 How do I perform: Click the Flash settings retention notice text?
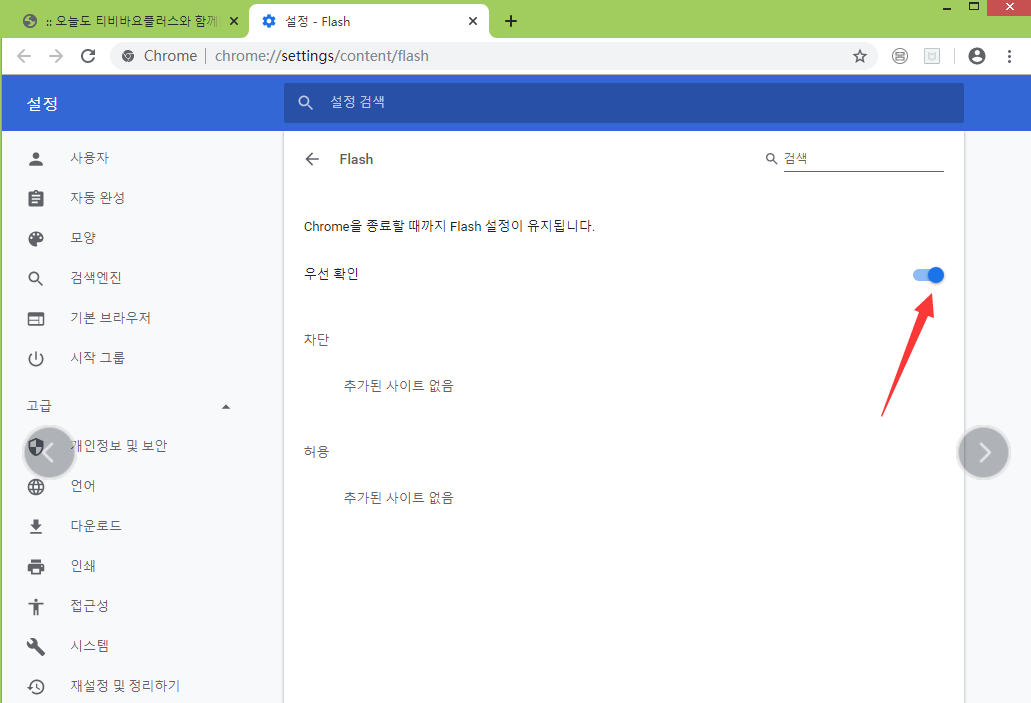[x=449, y=226]
